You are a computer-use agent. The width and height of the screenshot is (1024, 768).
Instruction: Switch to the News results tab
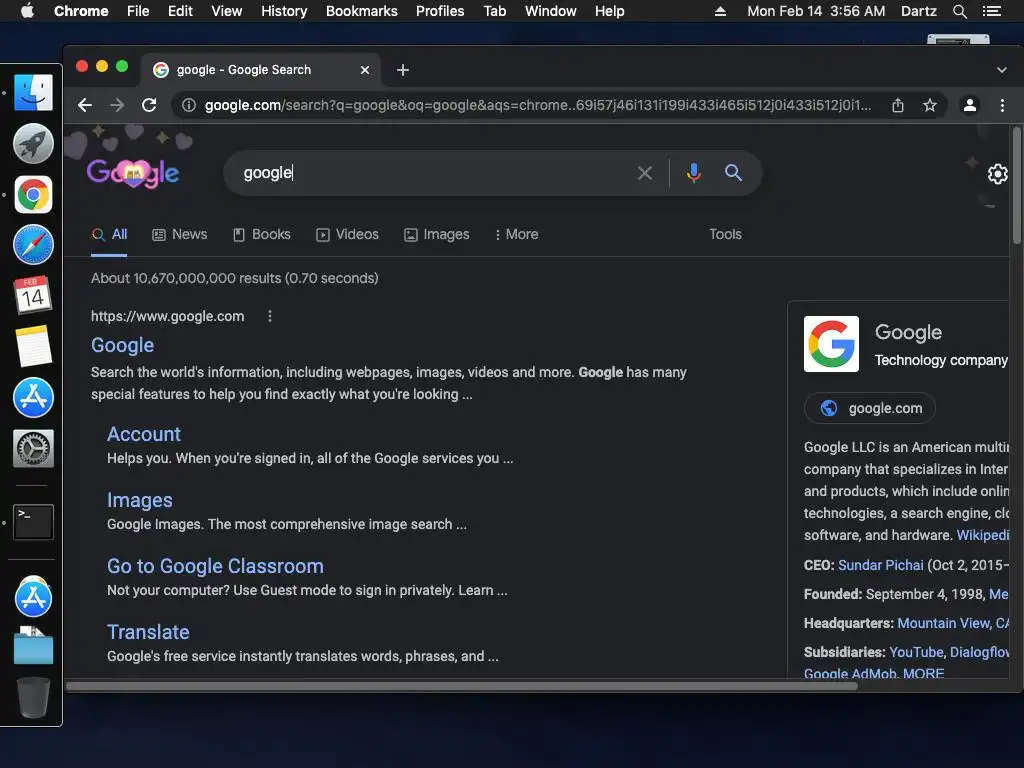coord(180,234)
